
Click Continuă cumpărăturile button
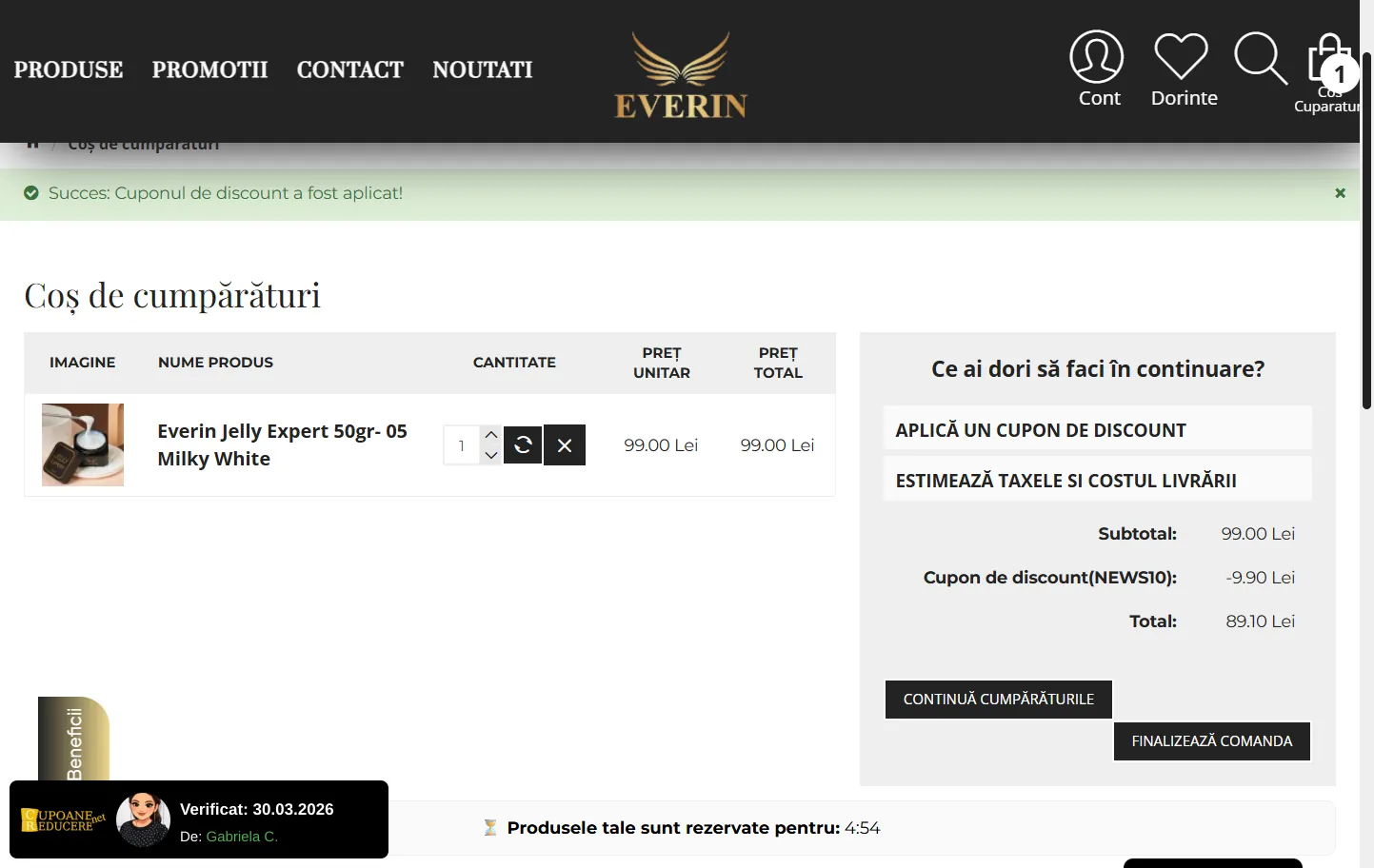click(998, 700)
